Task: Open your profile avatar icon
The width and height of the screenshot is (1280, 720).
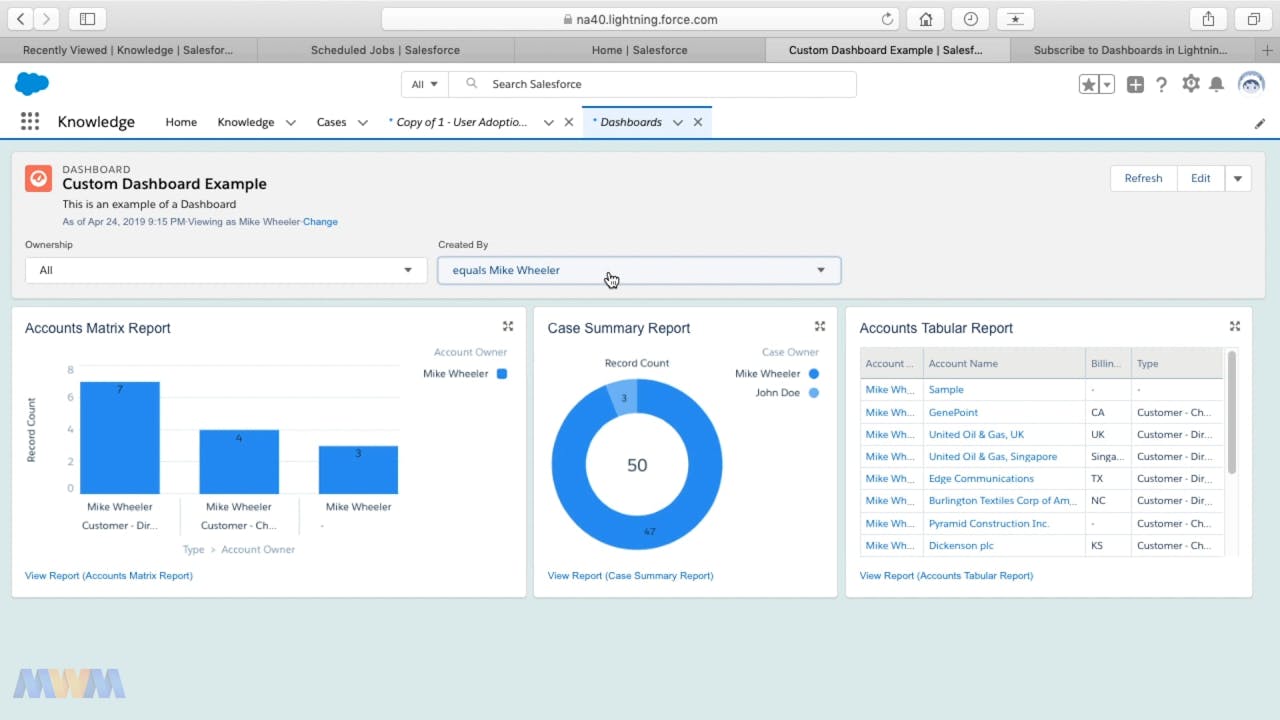Action: tap(1251, 84)
